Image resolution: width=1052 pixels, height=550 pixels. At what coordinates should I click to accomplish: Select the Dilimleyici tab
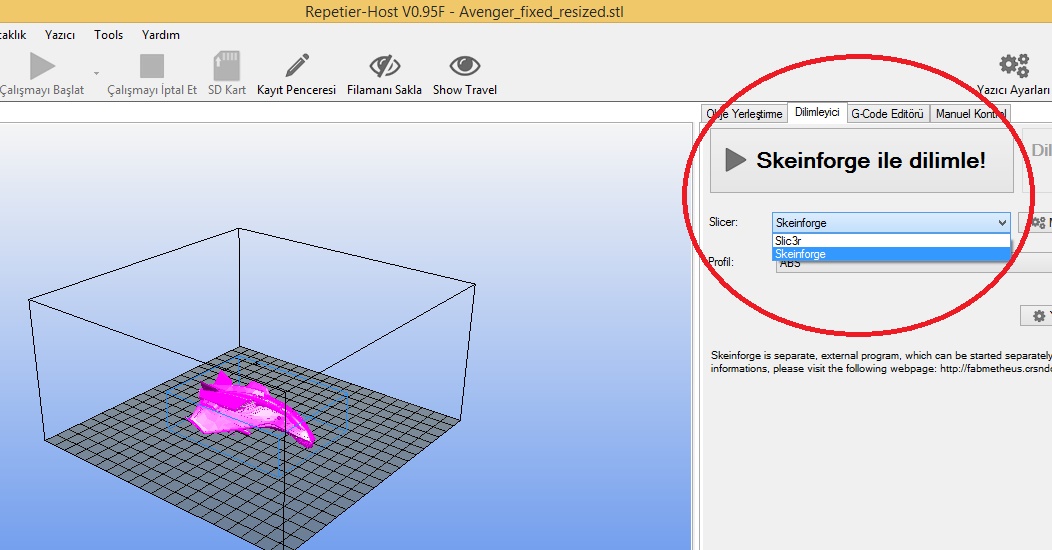coord(817,113)
